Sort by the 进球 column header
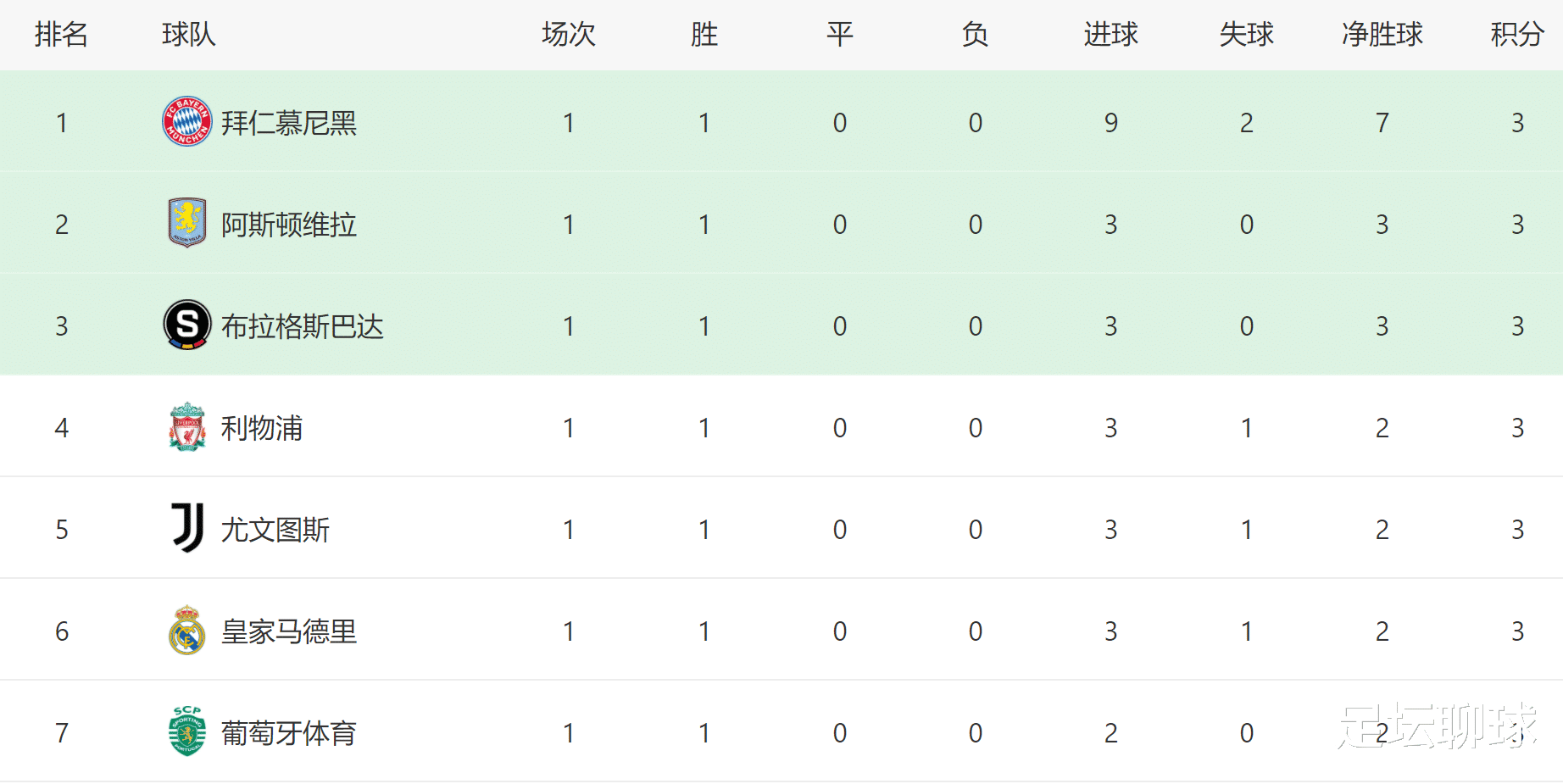Viewport: 1563px width, 784px height. click(1111, 34)
